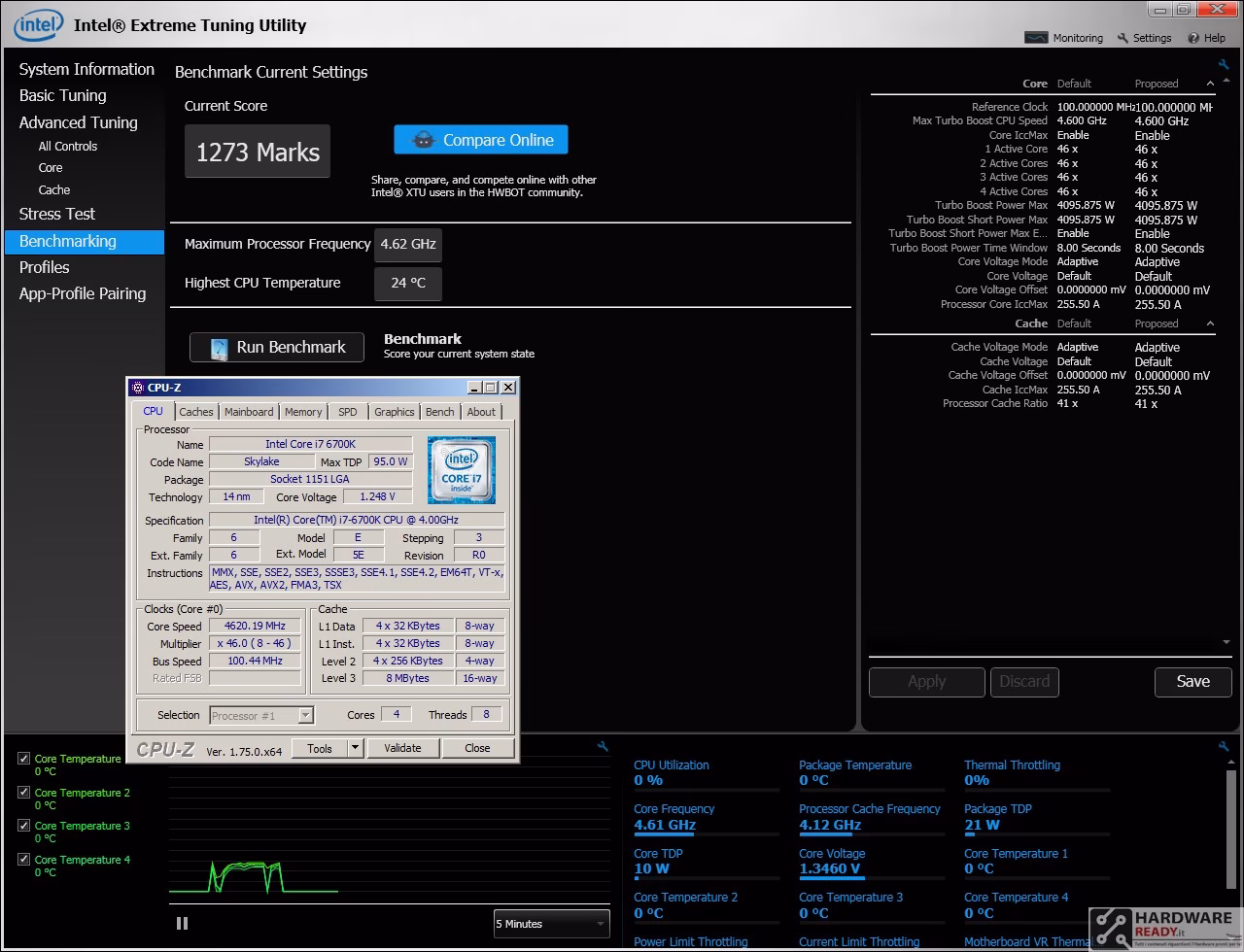Click Processor Cache Ratio 41 x proposed value
The width and height of the screenshot is (1244, 952).
click(x=1147, y=403)
